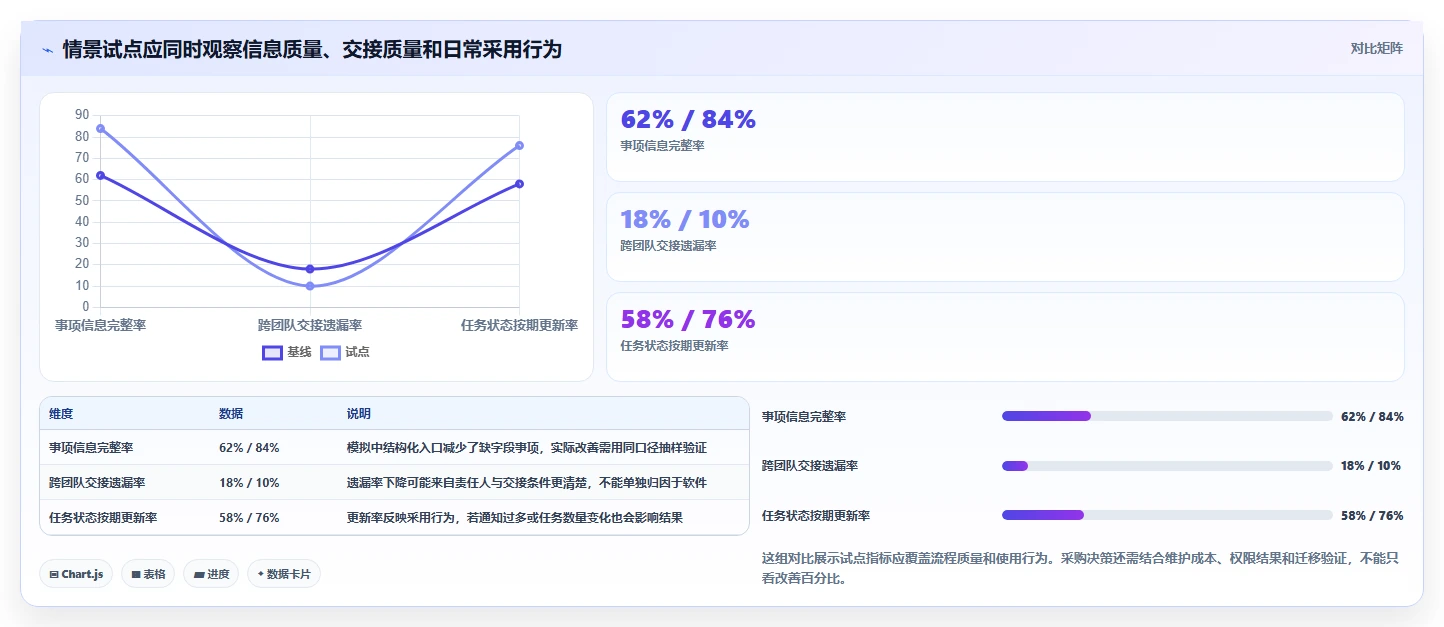1444x627 pixels.
Task: Click the 进度 tag chip
Action: click(x=211, y=574)
